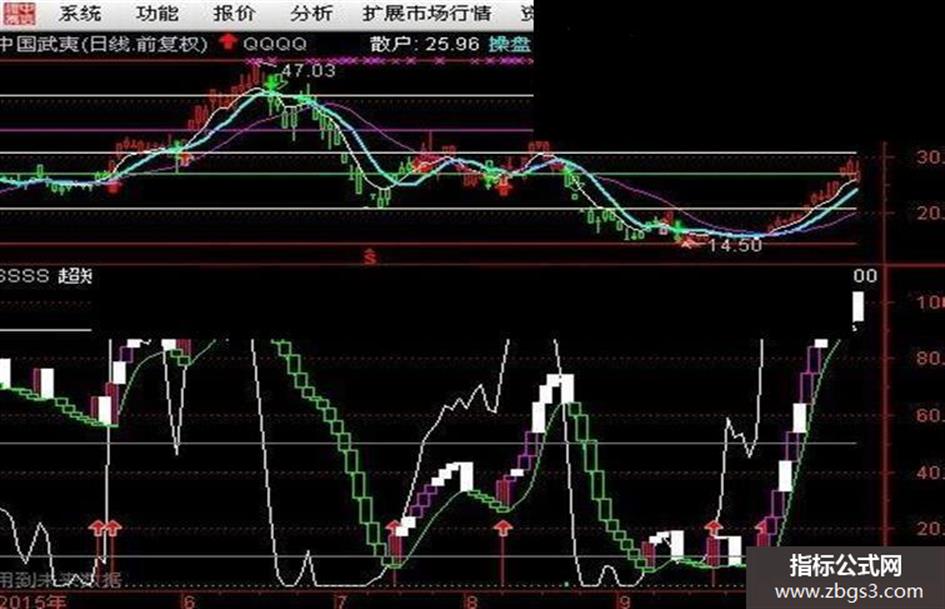Click the 14.50 low price label

pos(735,245)
